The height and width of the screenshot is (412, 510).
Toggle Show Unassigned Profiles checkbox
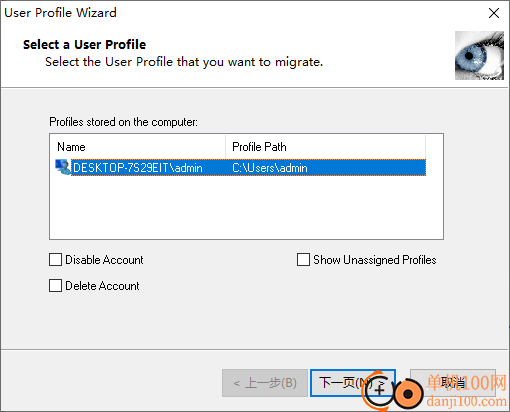[303, 259]
